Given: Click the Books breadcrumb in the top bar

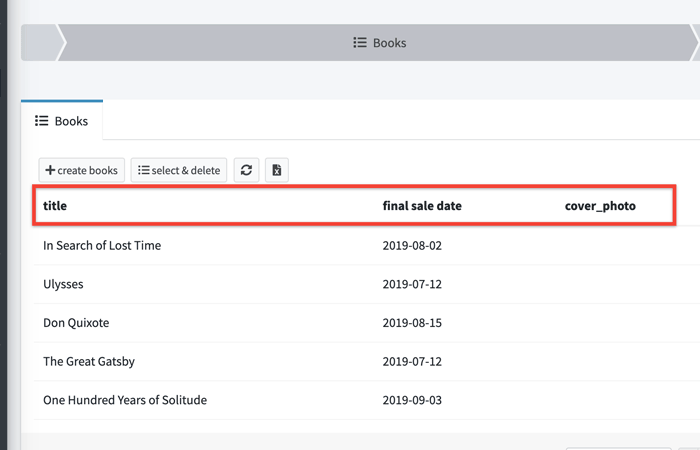Looking at the screenshot, I should pos(380,43).
